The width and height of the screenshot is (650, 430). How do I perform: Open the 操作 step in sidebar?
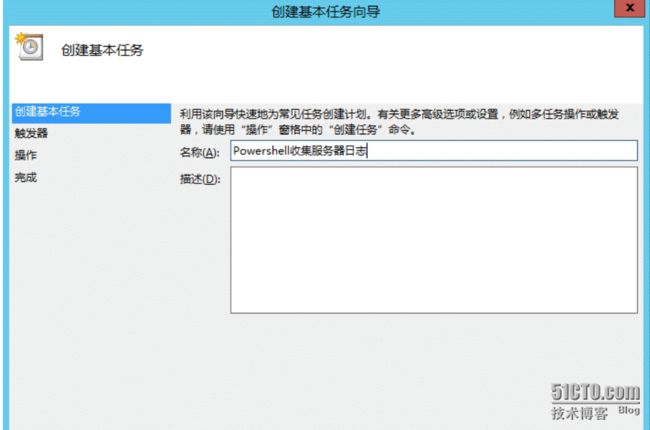click(x=26, y=155)
